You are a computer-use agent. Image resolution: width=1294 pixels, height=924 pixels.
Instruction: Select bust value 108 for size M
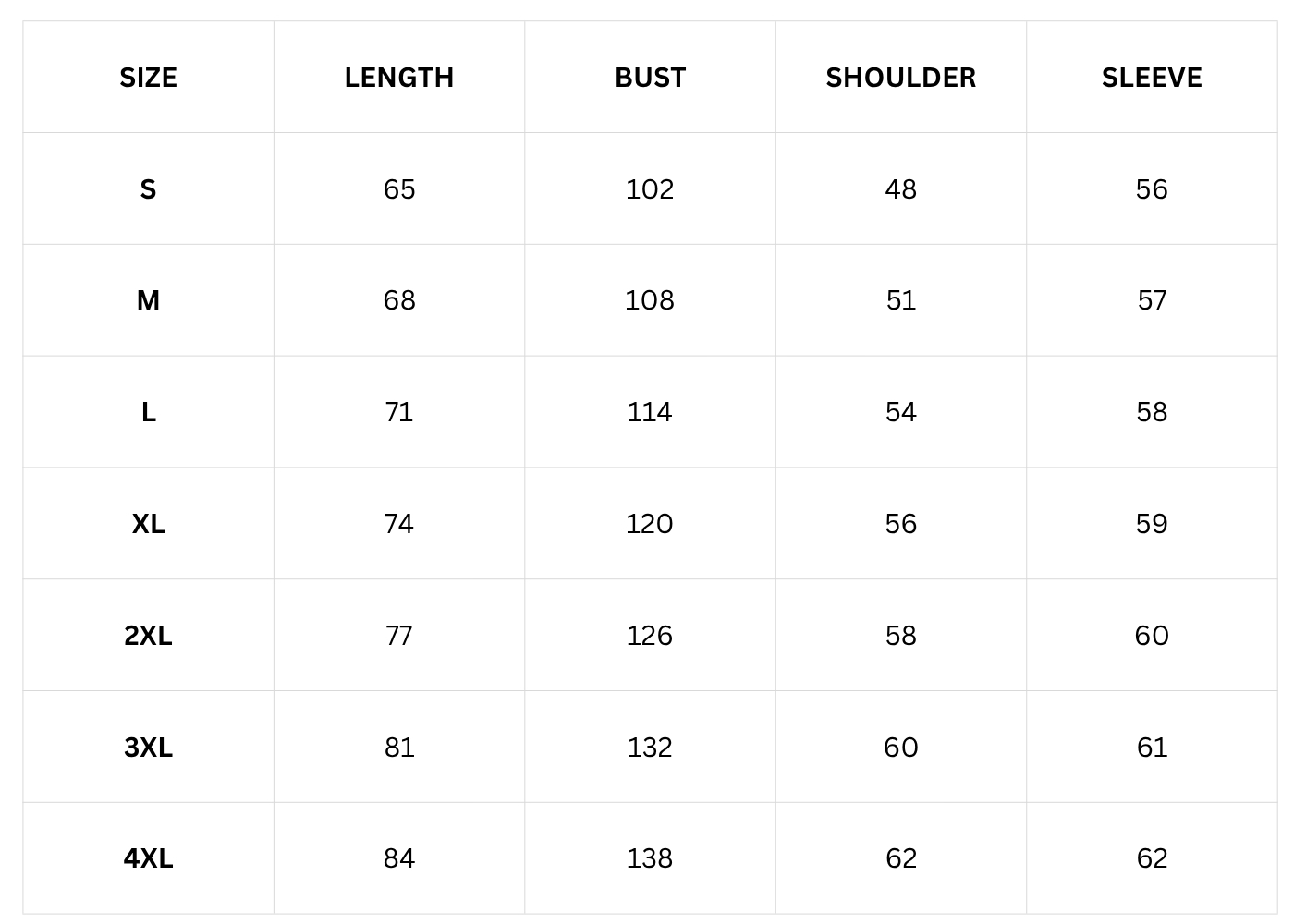tap(650, 300)
